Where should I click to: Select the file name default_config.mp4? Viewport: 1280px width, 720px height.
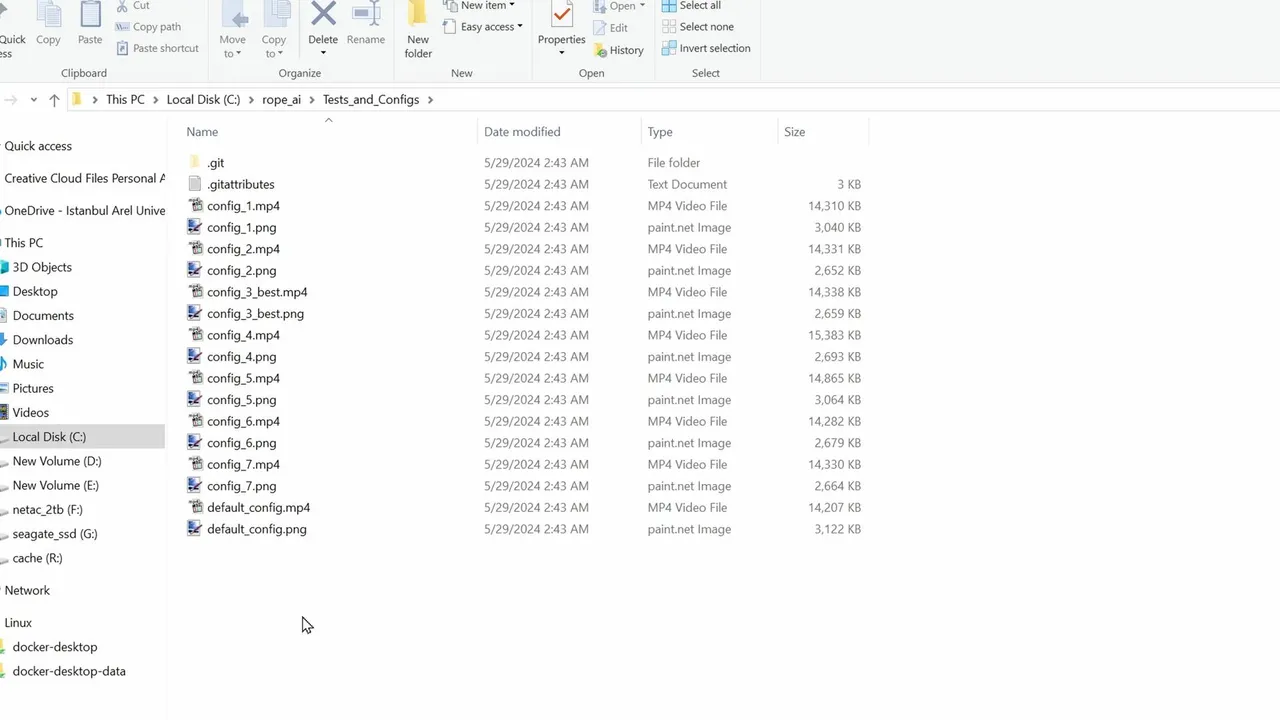pos(258,508)
